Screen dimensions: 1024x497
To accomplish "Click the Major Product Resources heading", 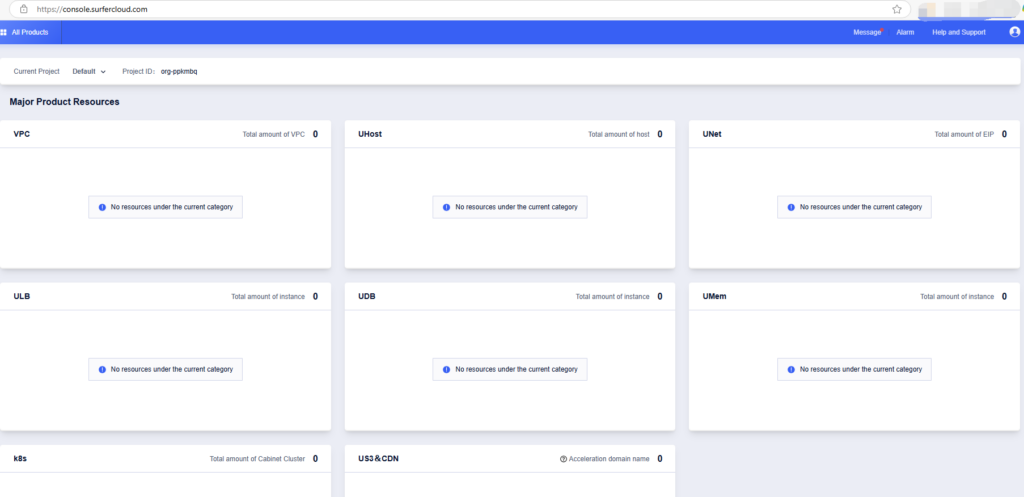I will (x=65, y=102).
